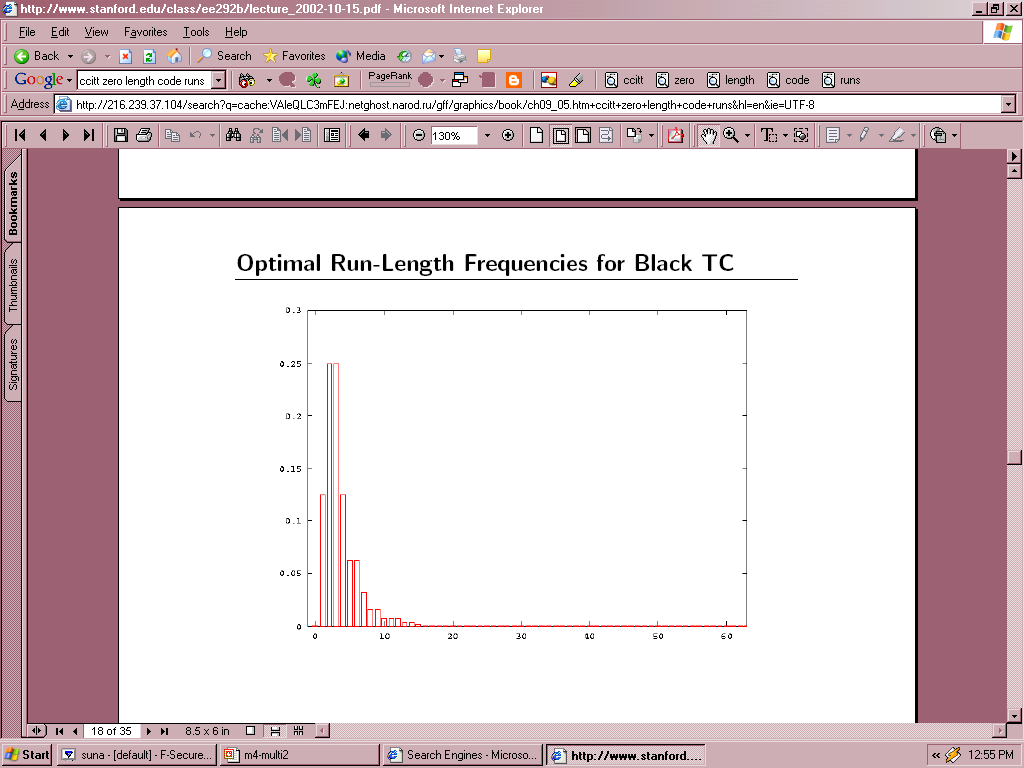This screenshot has width=1024, height=768.
Task: Click the Start button
Action: pos(26,755)
